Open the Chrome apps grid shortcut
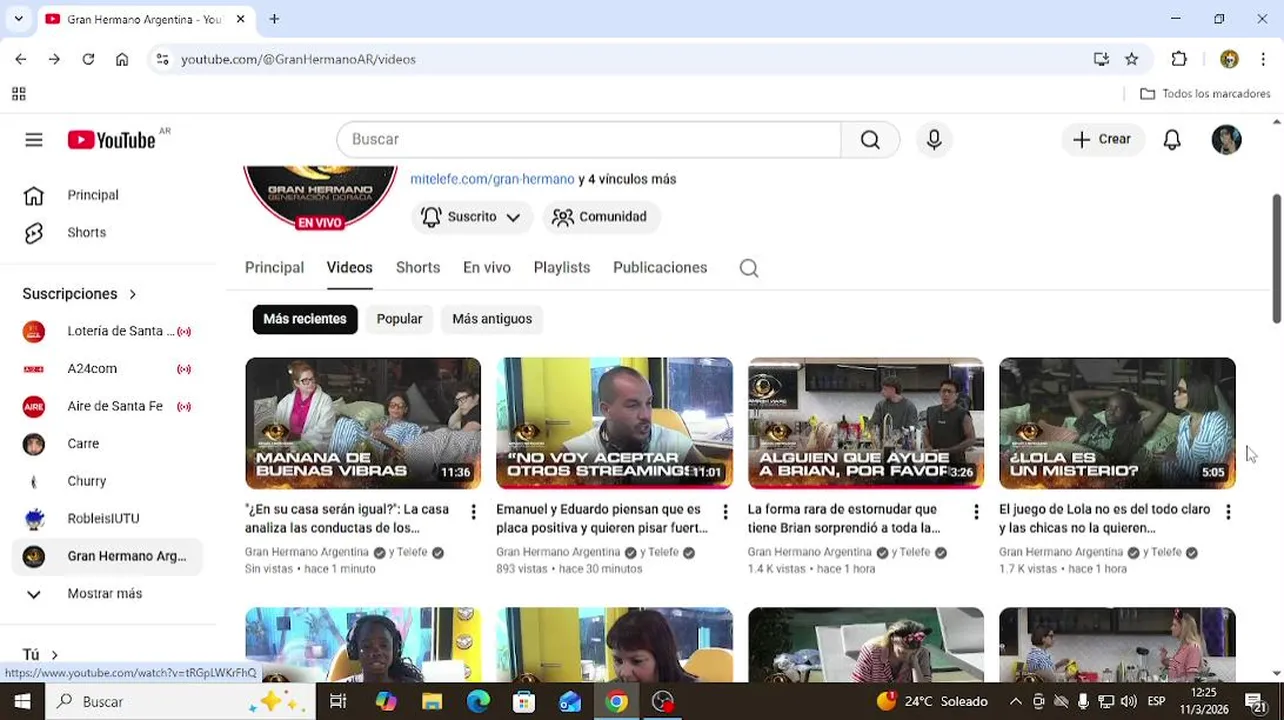The height and width of the screenshot is (720, 1284). click(18, 94)
